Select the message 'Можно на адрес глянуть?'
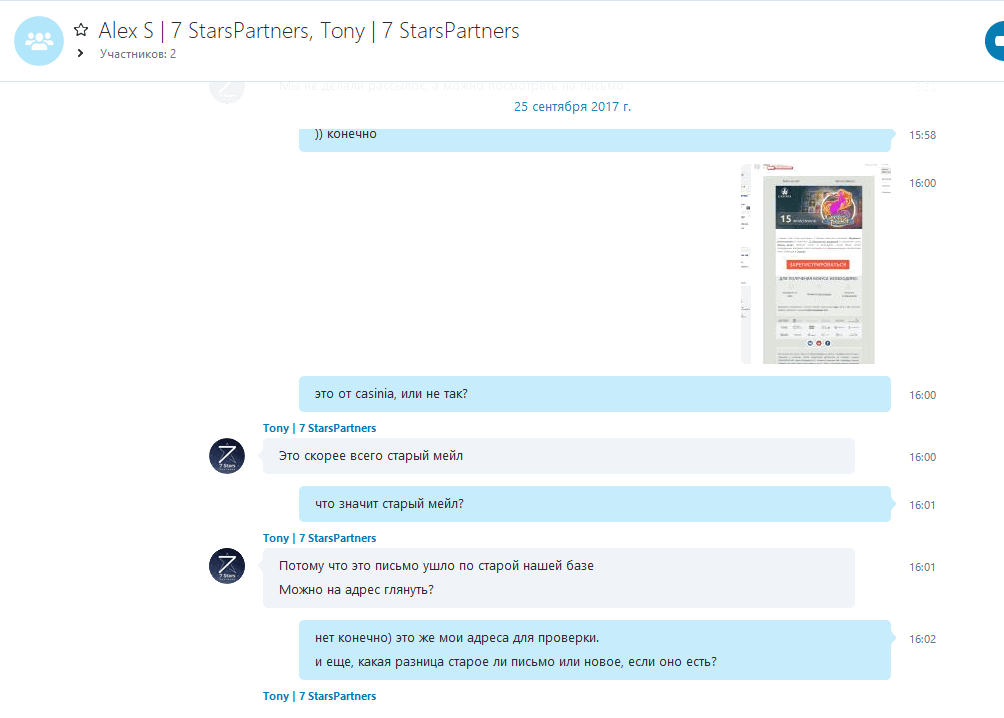This screenshot has height=718, width=1004. pyautogui.click(x=356, y=590)
